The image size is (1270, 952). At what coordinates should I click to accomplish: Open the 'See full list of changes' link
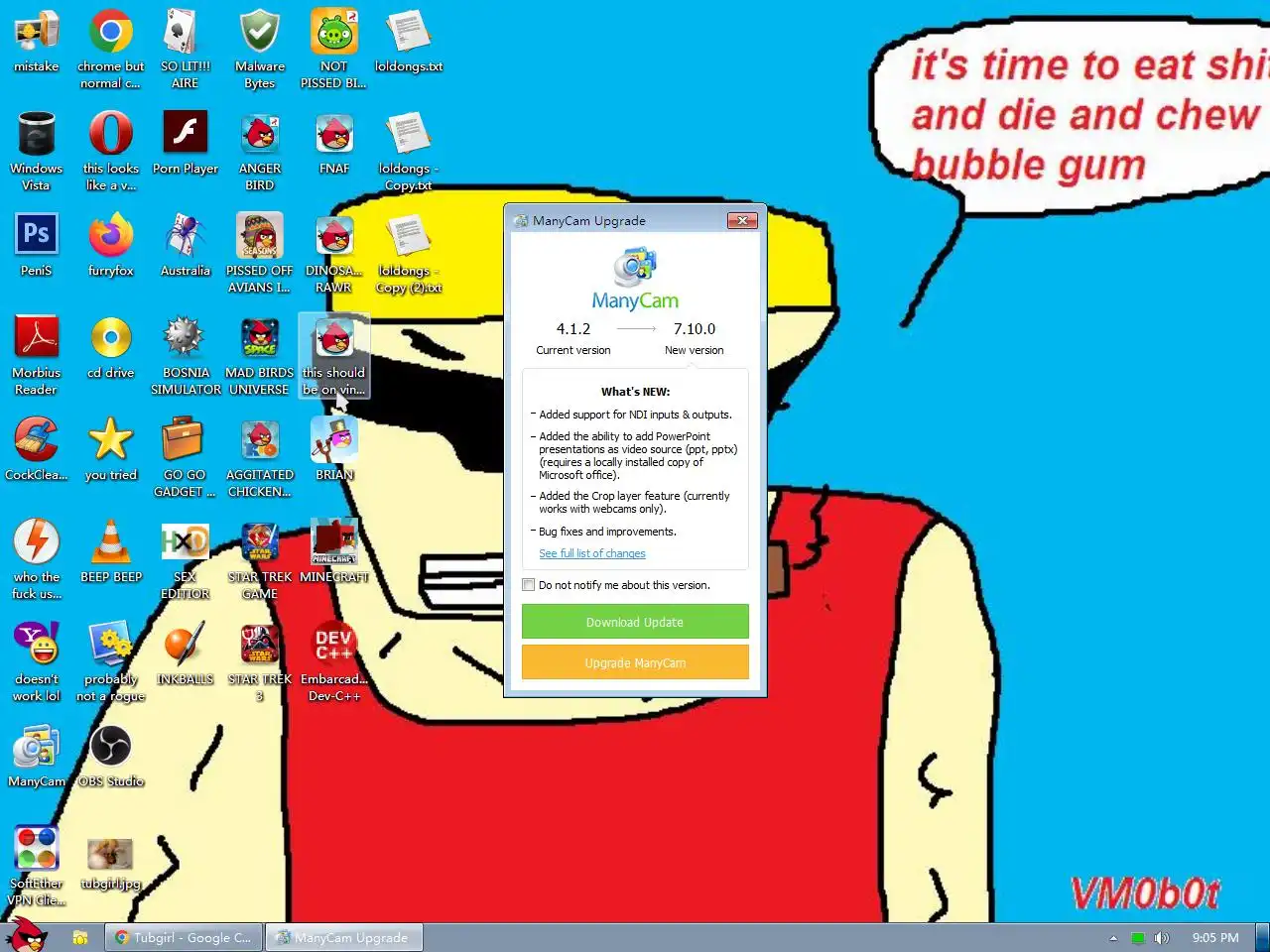click(592, 553)
